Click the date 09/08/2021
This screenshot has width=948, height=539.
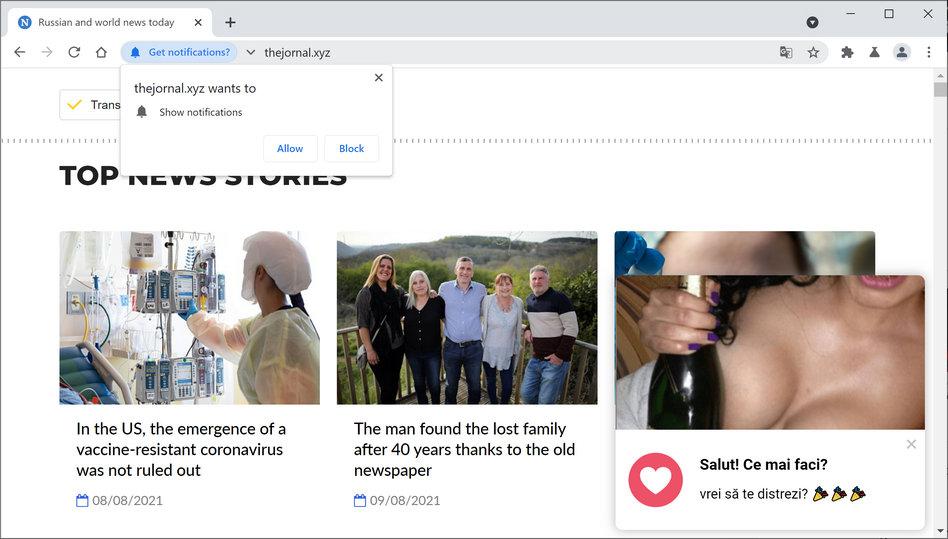pos(405,500)
